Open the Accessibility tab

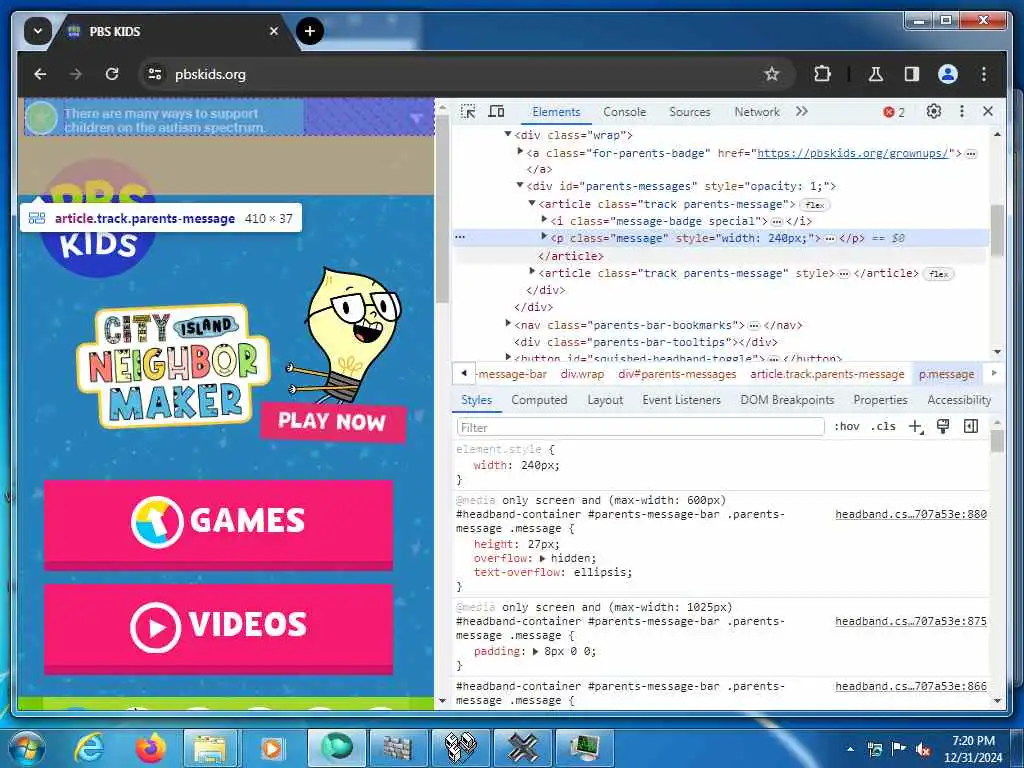point(959,400)
